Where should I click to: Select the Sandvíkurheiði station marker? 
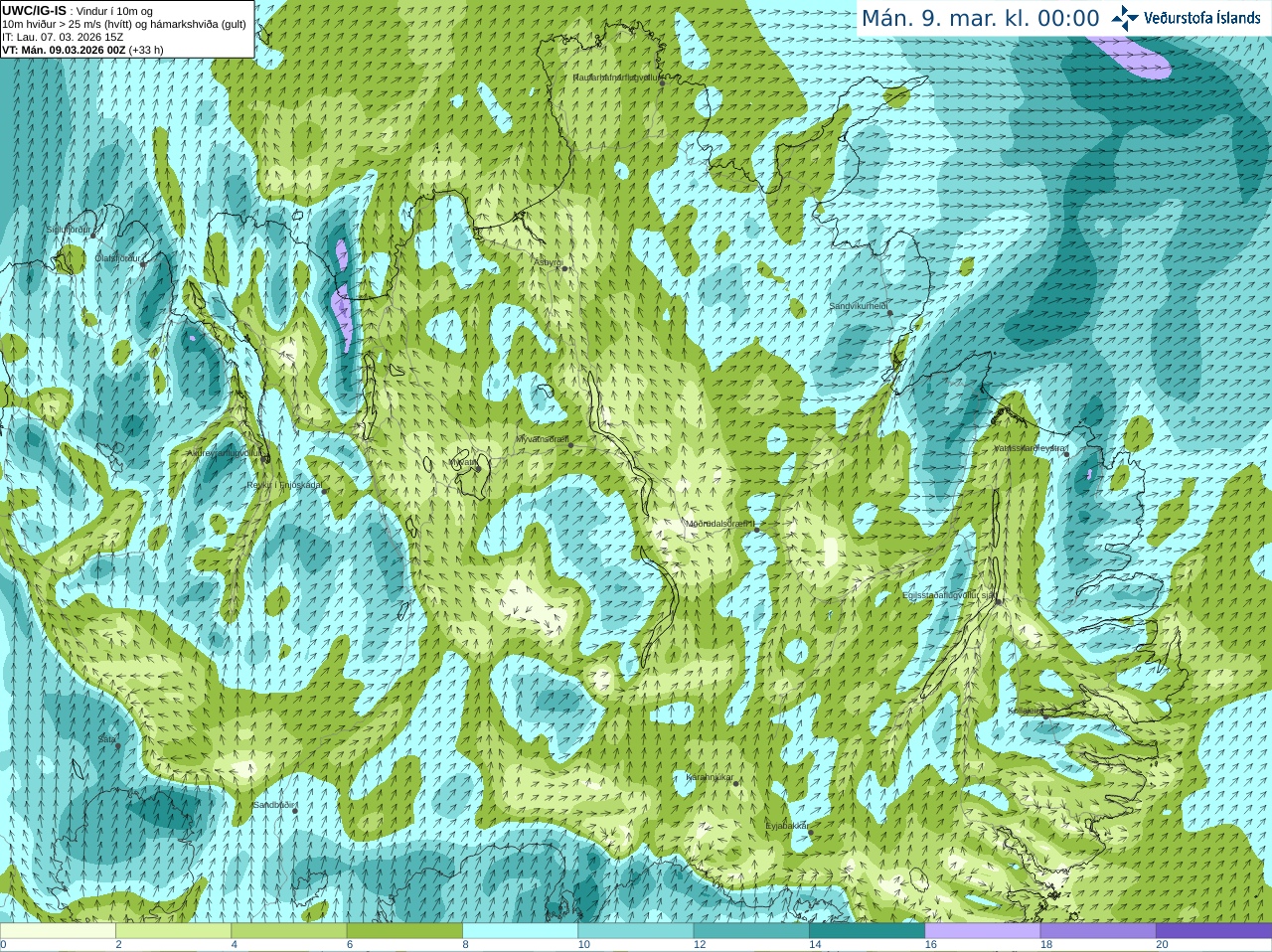pos(890,312)
